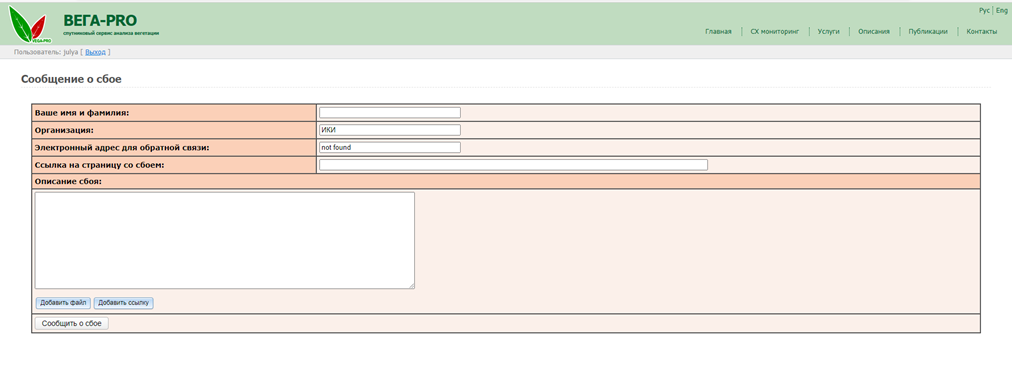The height and width of the screenshot is (366, 1012).
Task: Focus the Ссылка на страницу со сбоем field
Action: click(514, 165)
